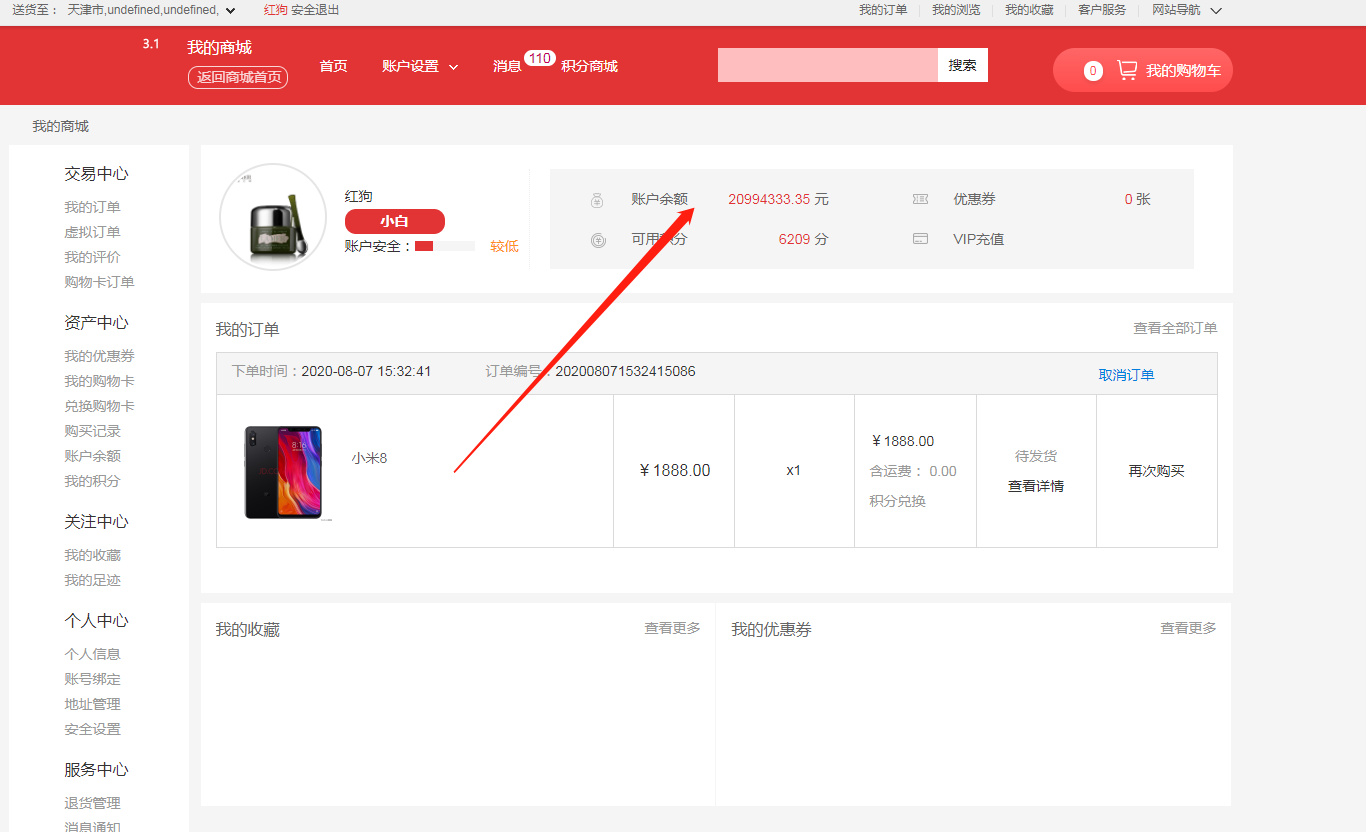Select 我的优惠券 in the sidebar
Screen dimensions: 1366x832
[x=99, y=356]
